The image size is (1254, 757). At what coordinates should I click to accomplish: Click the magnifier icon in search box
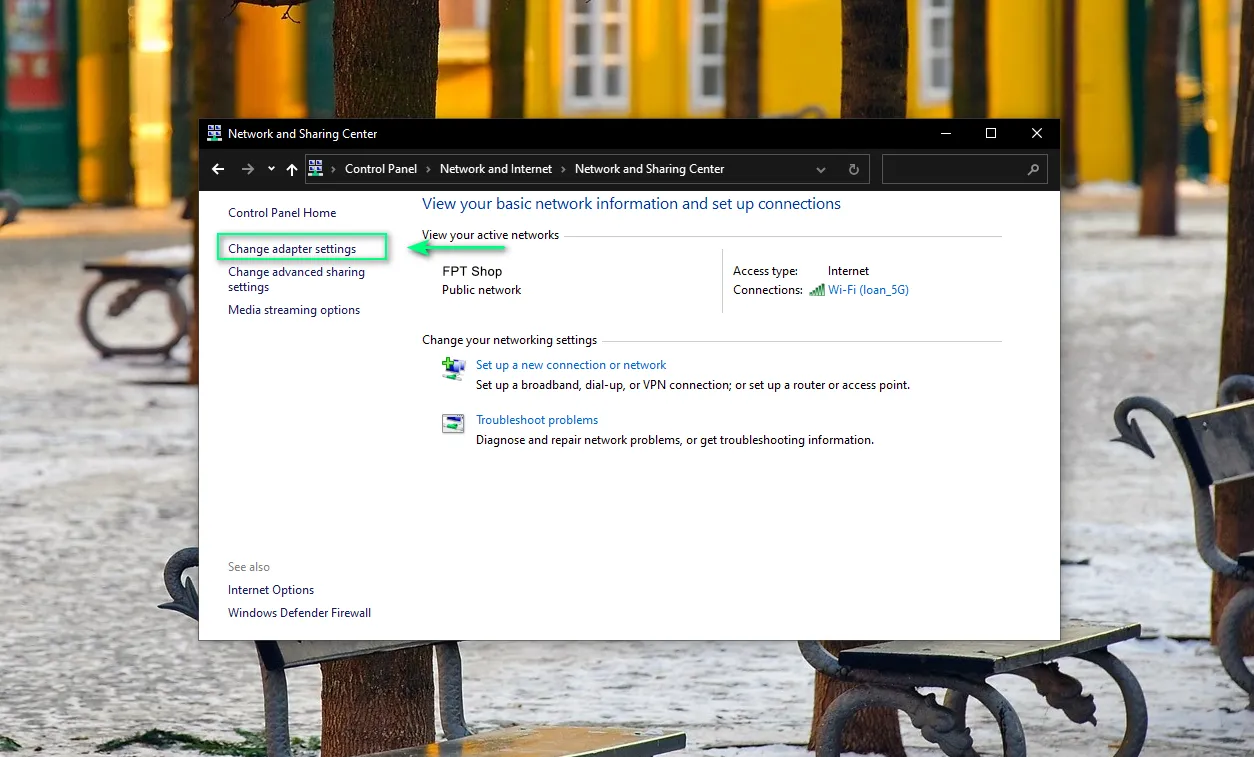(x=1033, y=170)
